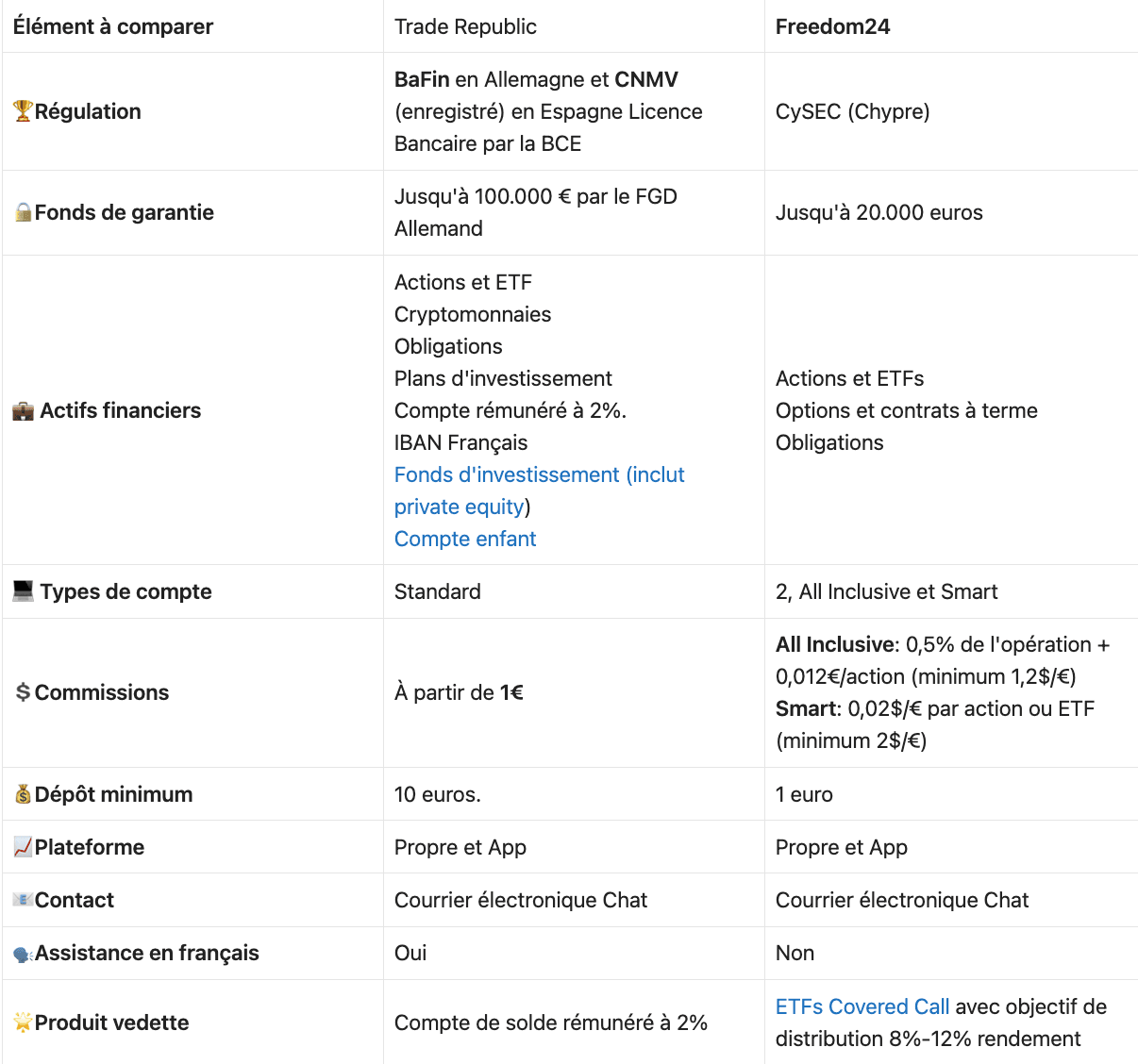The image size is (1138, 1064).
Task: Click the star icon beside Produit vedette
Action: (23, 1022)
